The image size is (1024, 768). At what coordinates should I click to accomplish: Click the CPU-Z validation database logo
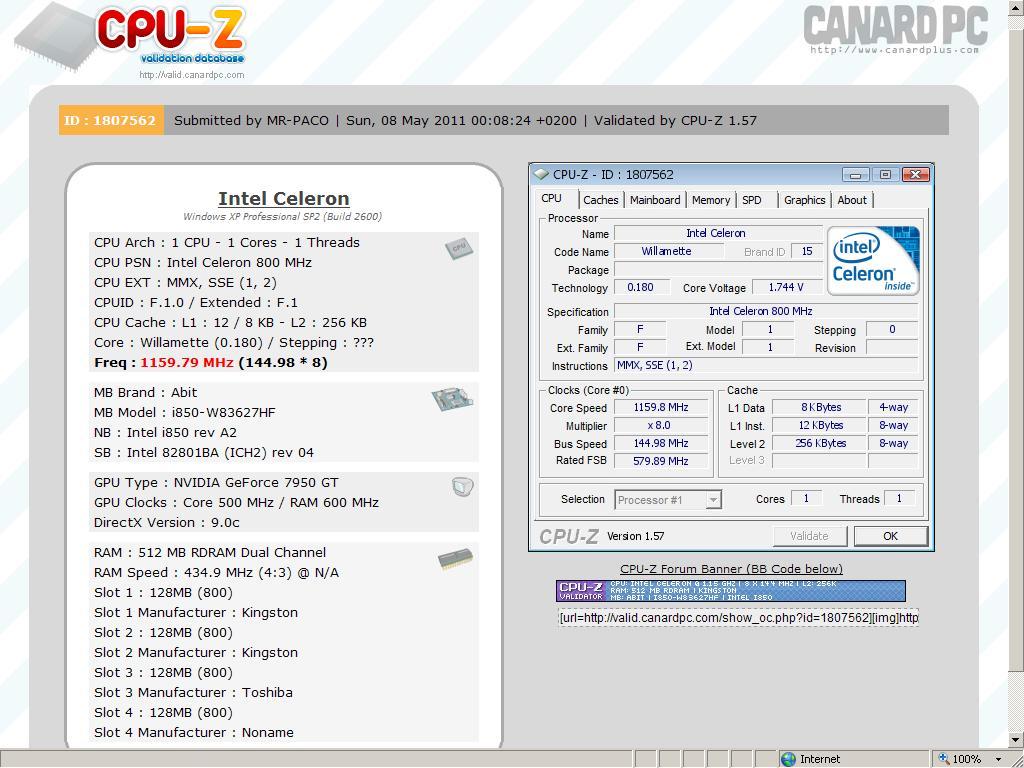click(131, 36)
